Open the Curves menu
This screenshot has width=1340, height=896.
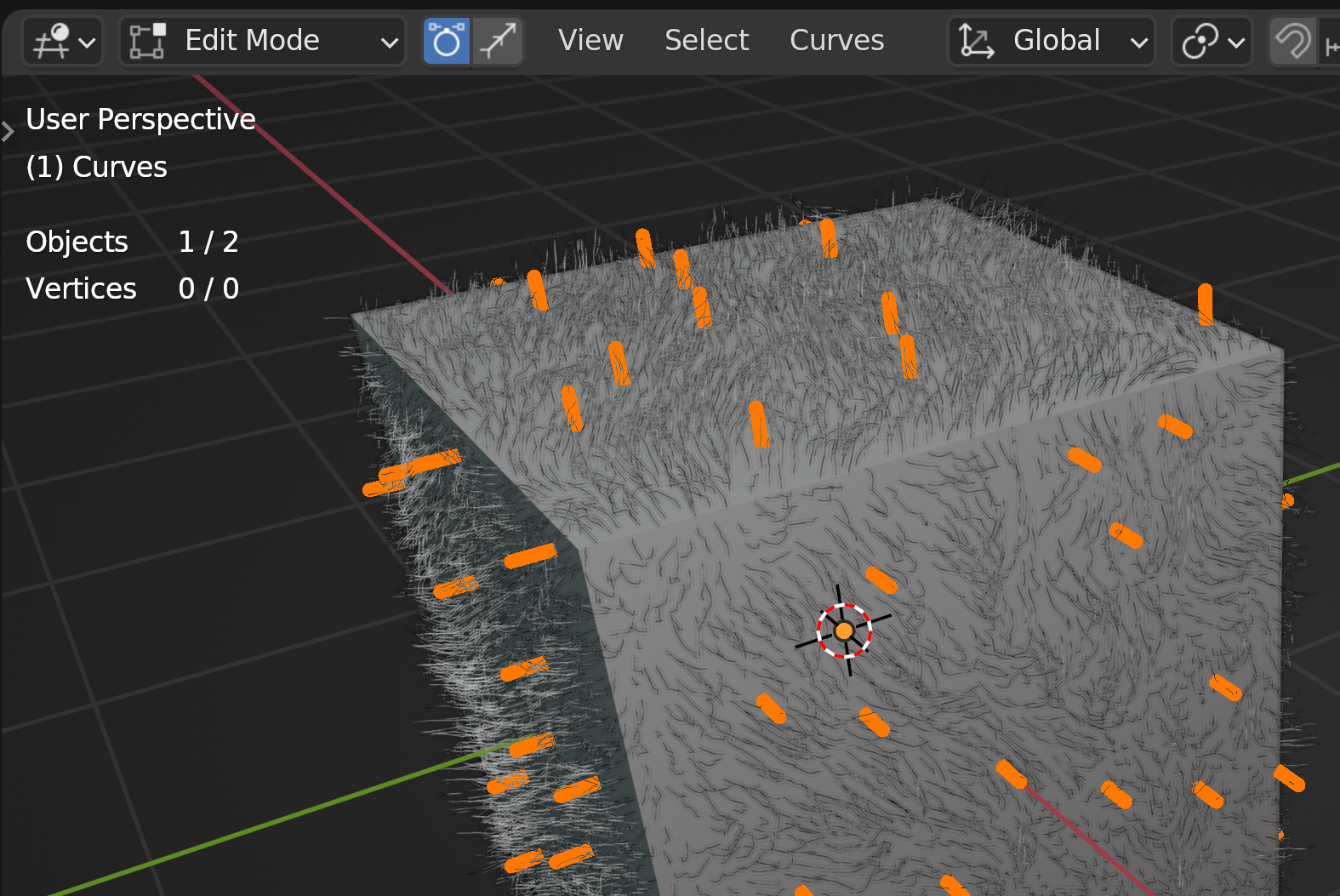pos(837,41)
